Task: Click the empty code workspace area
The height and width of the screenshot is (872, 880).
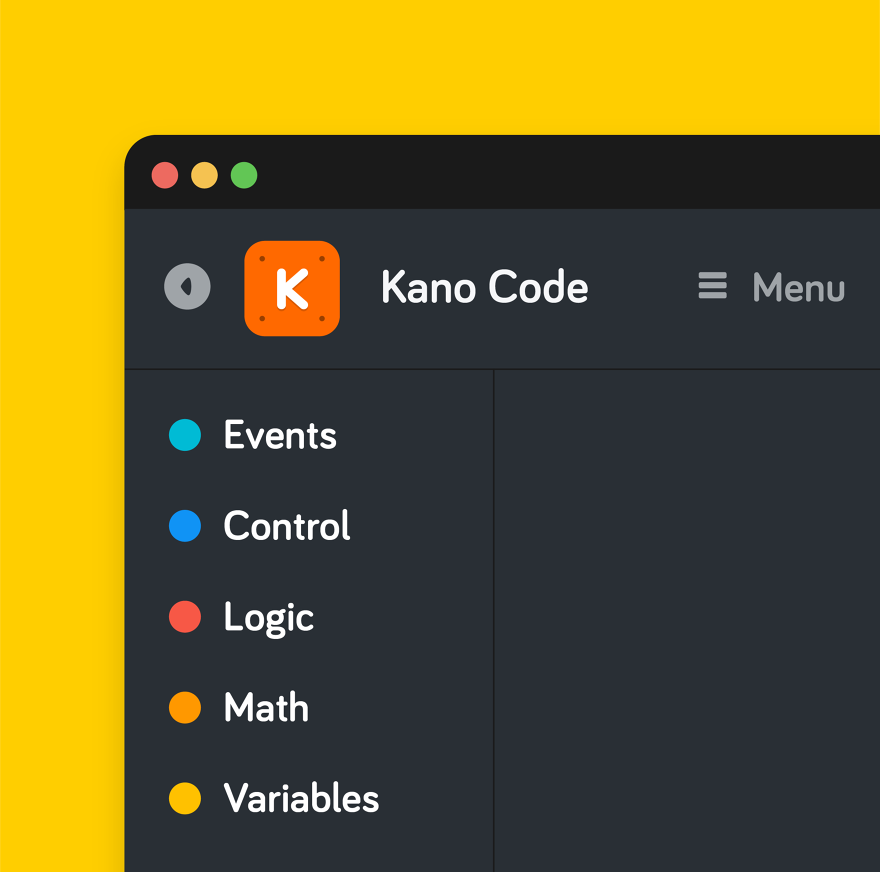Action: coord(687,620)
